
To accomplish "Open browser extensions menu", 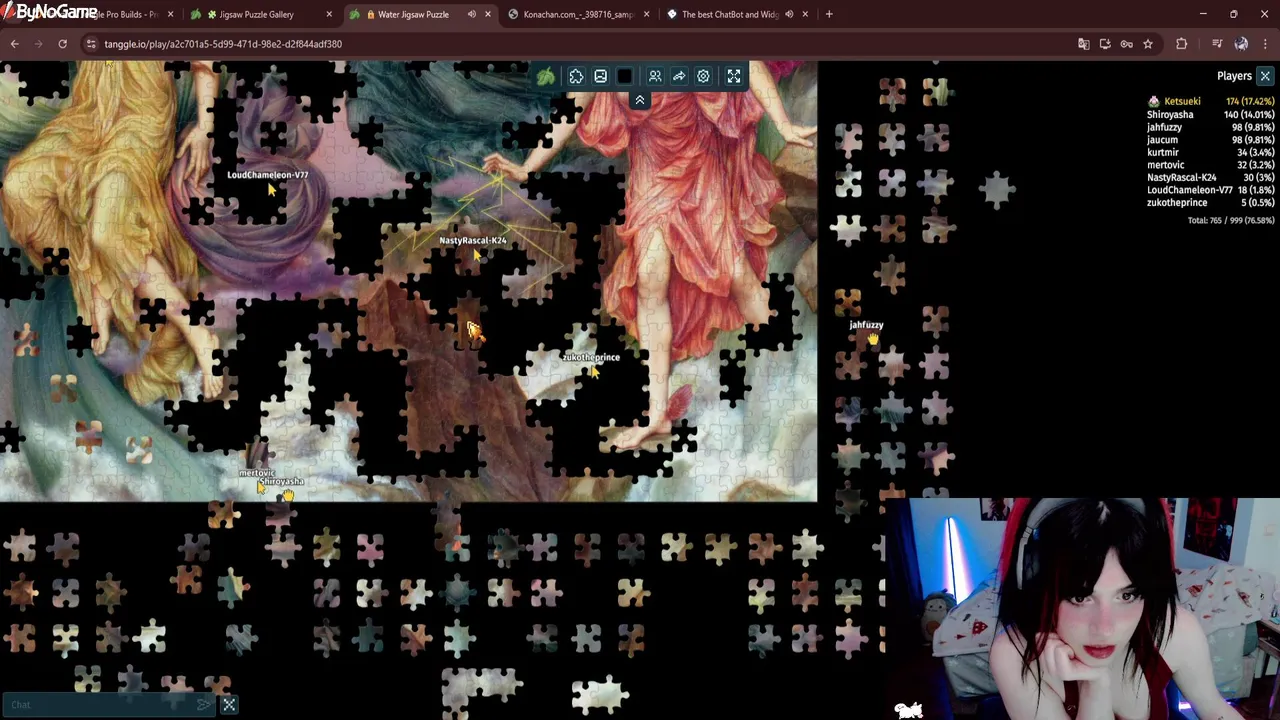I will [x=1182, y=44].
